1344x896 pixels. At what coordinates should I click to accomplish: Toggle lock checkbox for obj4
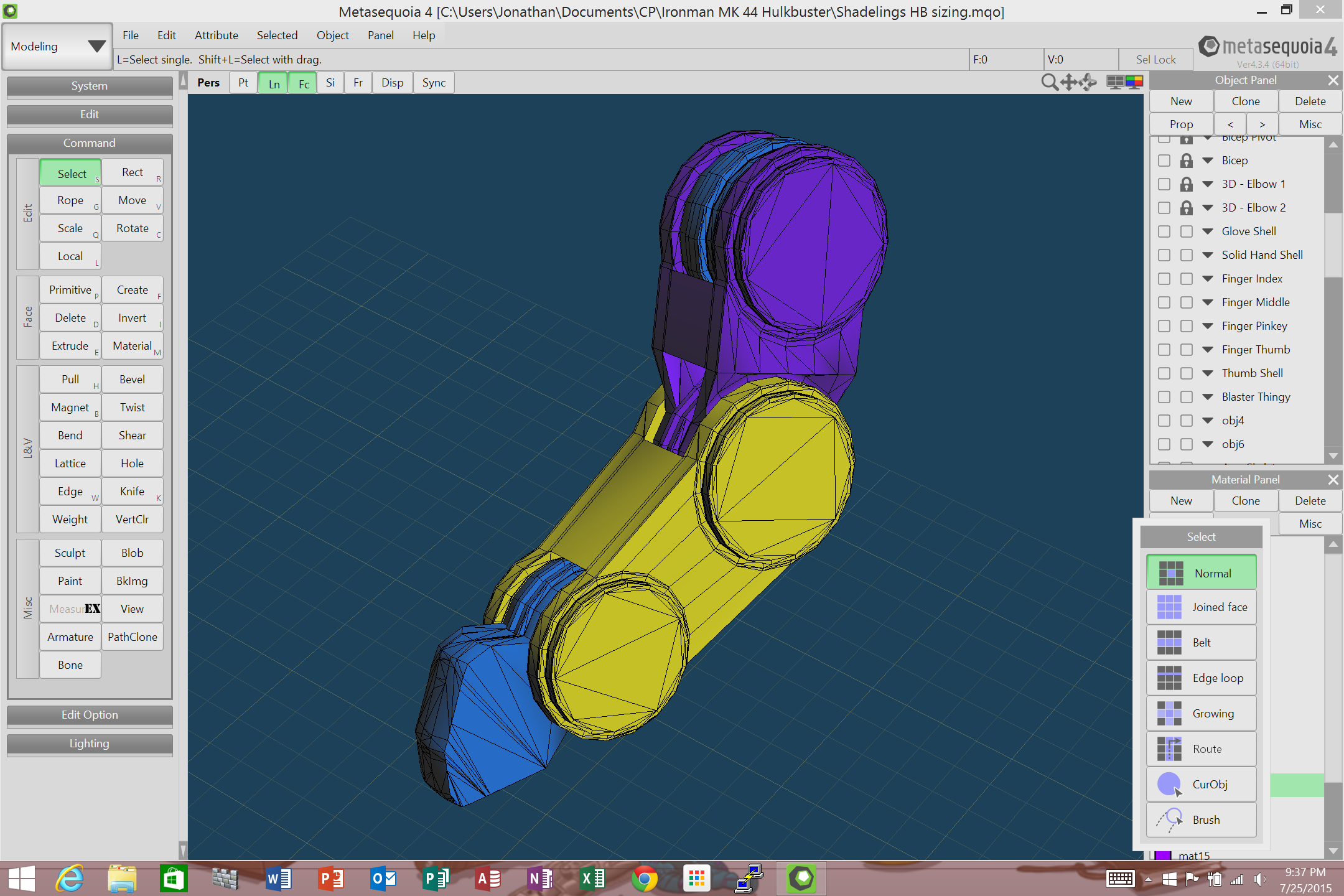coord(1187,421)
